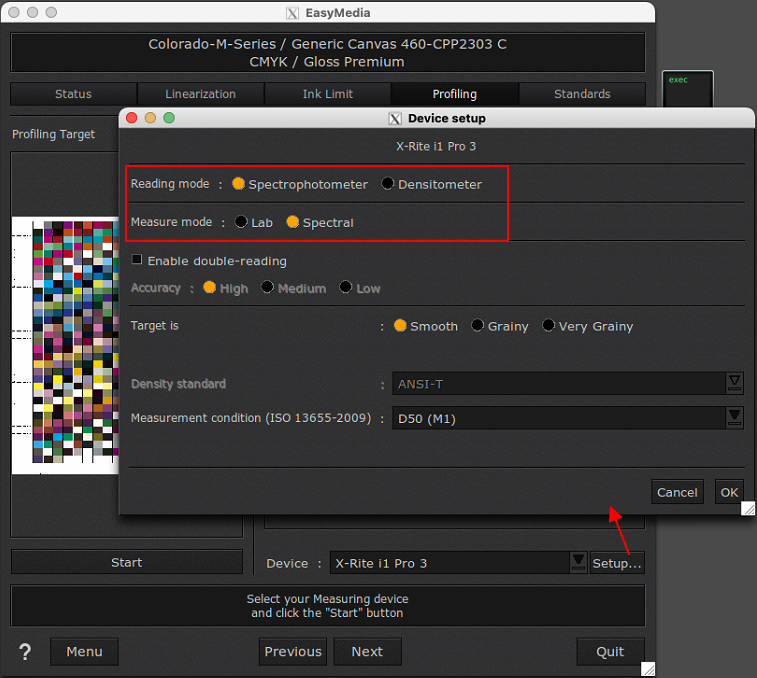Click the Device setup resize grip
The width and height of the screenshot is (757, 678).
coord(747,508)
